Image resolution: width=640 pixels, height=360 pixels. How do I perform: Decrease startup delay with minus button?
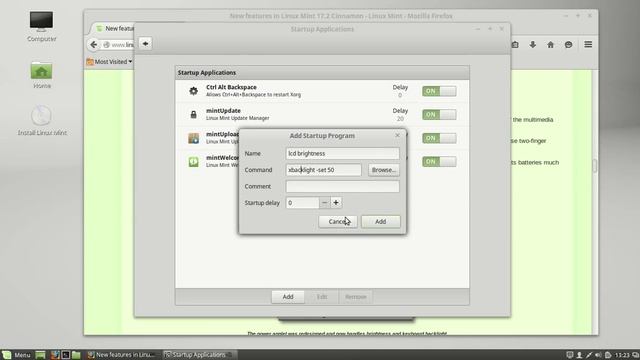[324, 202]
